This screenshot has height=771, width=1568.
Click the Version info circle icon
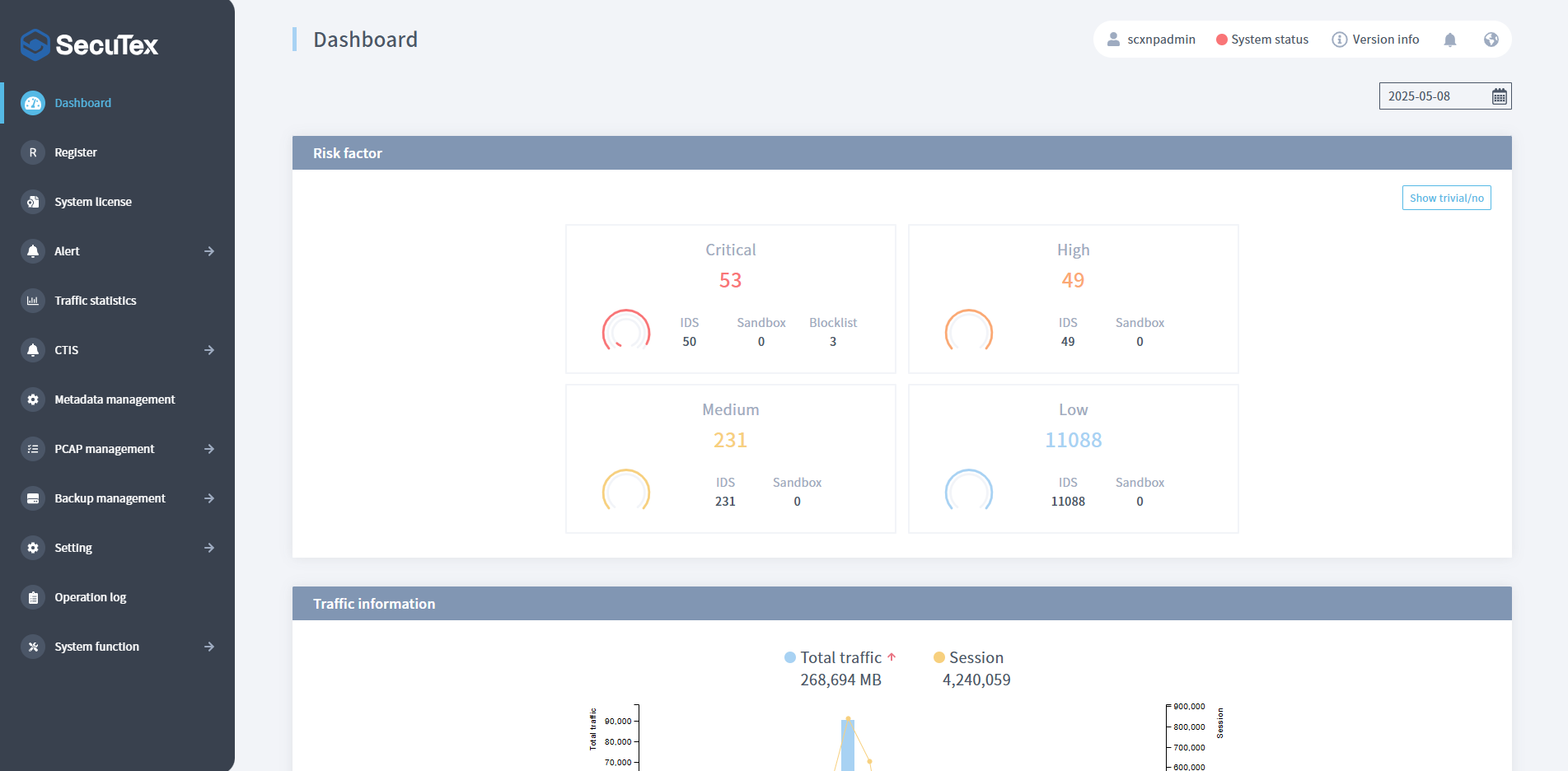pyautogui.click(x=1340, y=40)
